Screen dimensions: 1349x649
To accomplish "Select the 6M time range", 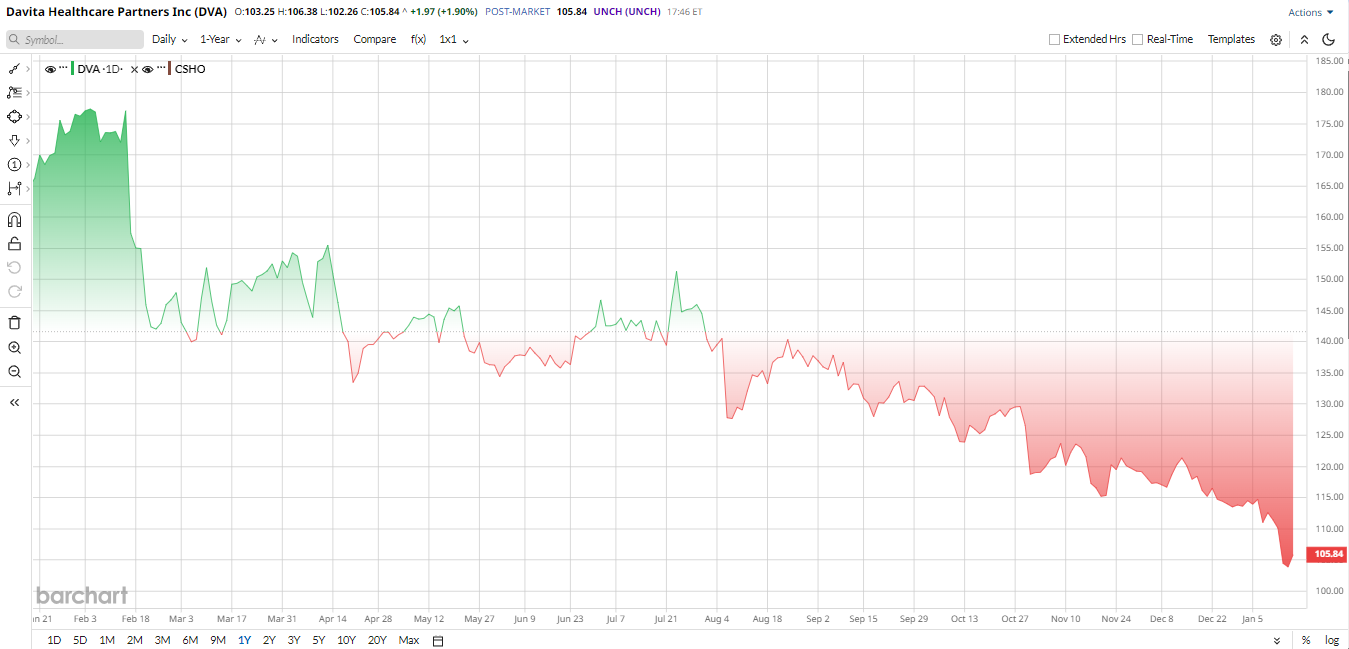I will 190,640.
